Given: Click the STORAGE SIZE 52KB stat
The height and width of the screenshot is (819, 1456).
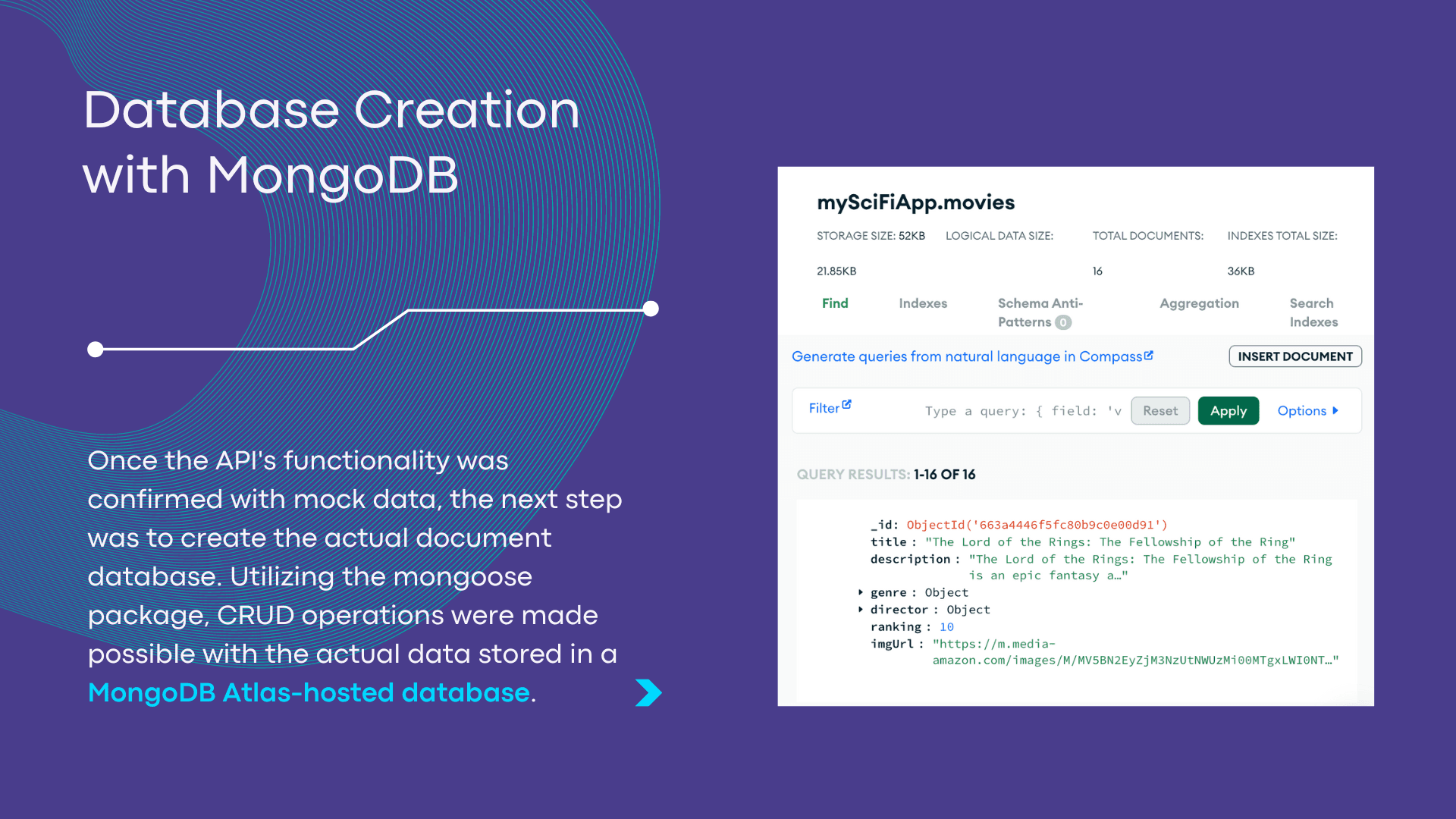Looking at the screenshot, I should [x=871, y=236].
